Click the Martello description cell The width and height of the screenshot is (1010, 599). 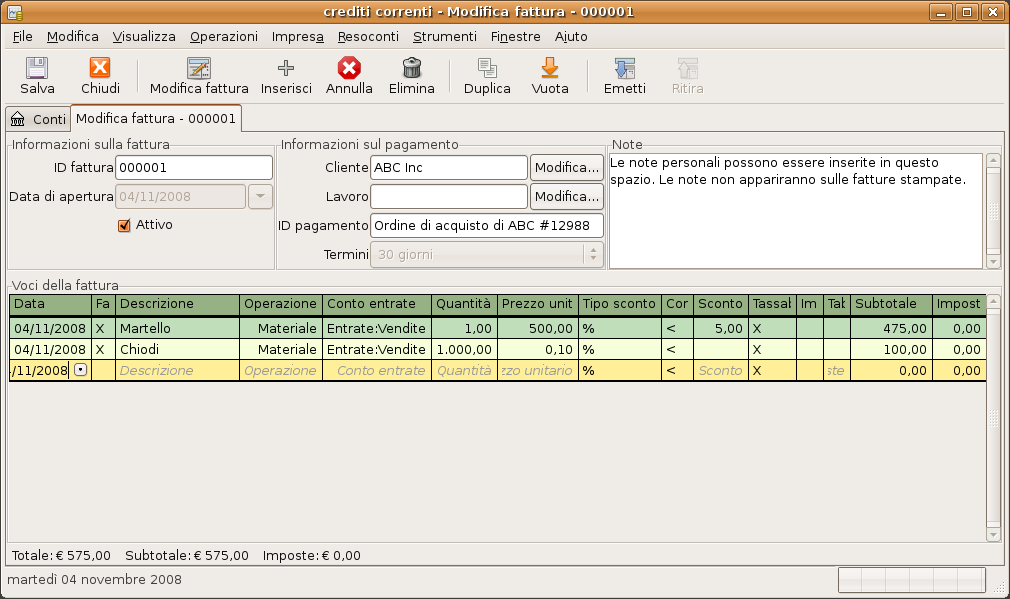[x=177, y=328]
